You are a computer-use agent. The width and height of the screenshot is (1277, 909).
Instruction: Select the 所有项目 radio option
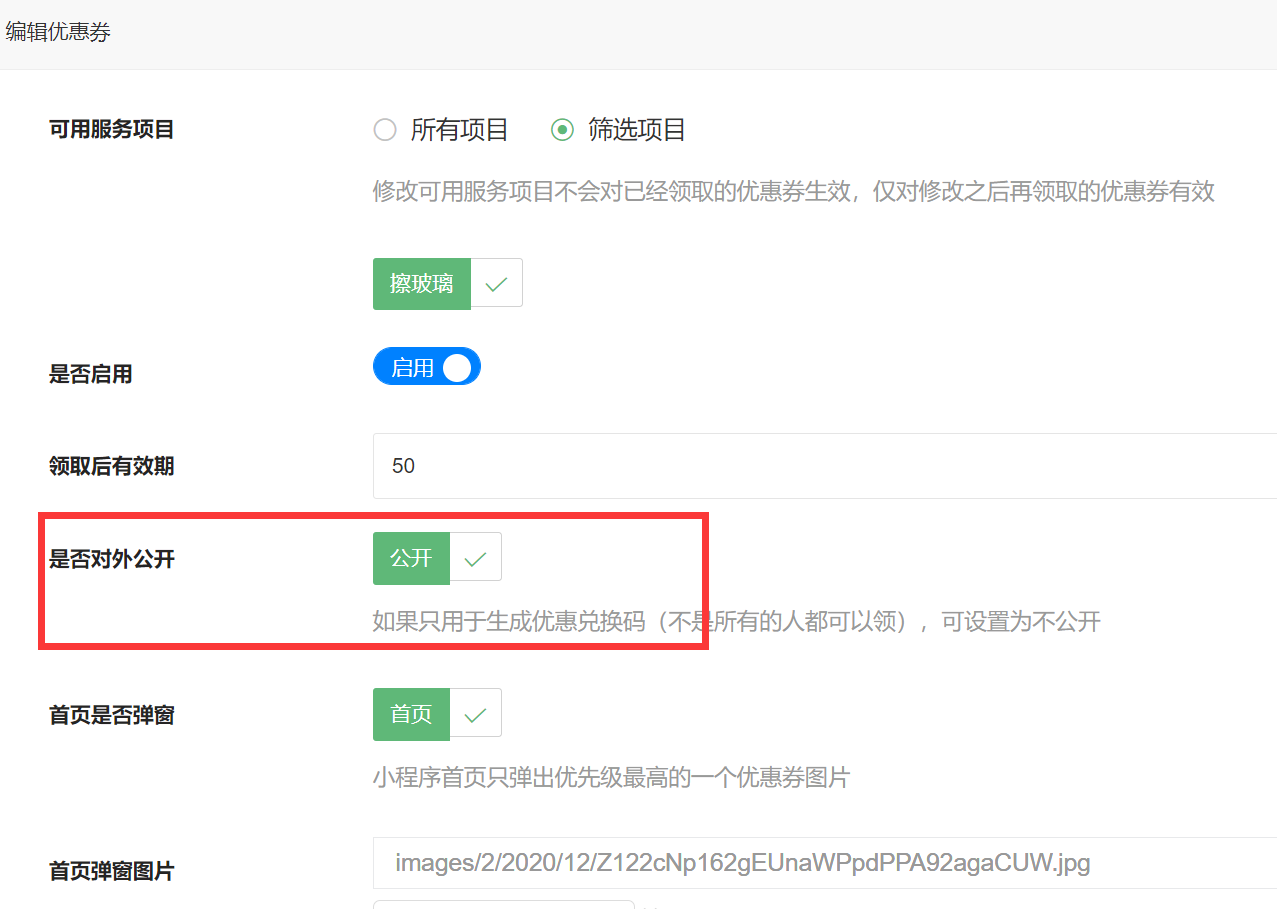click(x=440, y=130)
